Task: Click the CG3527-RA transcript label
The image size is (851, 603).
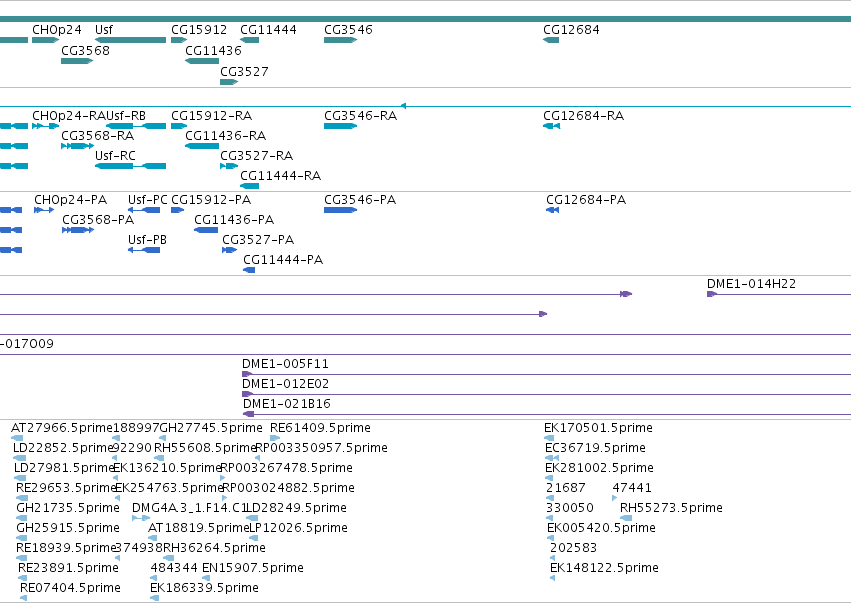Action: pyautogui.click(x=256, y=156)
